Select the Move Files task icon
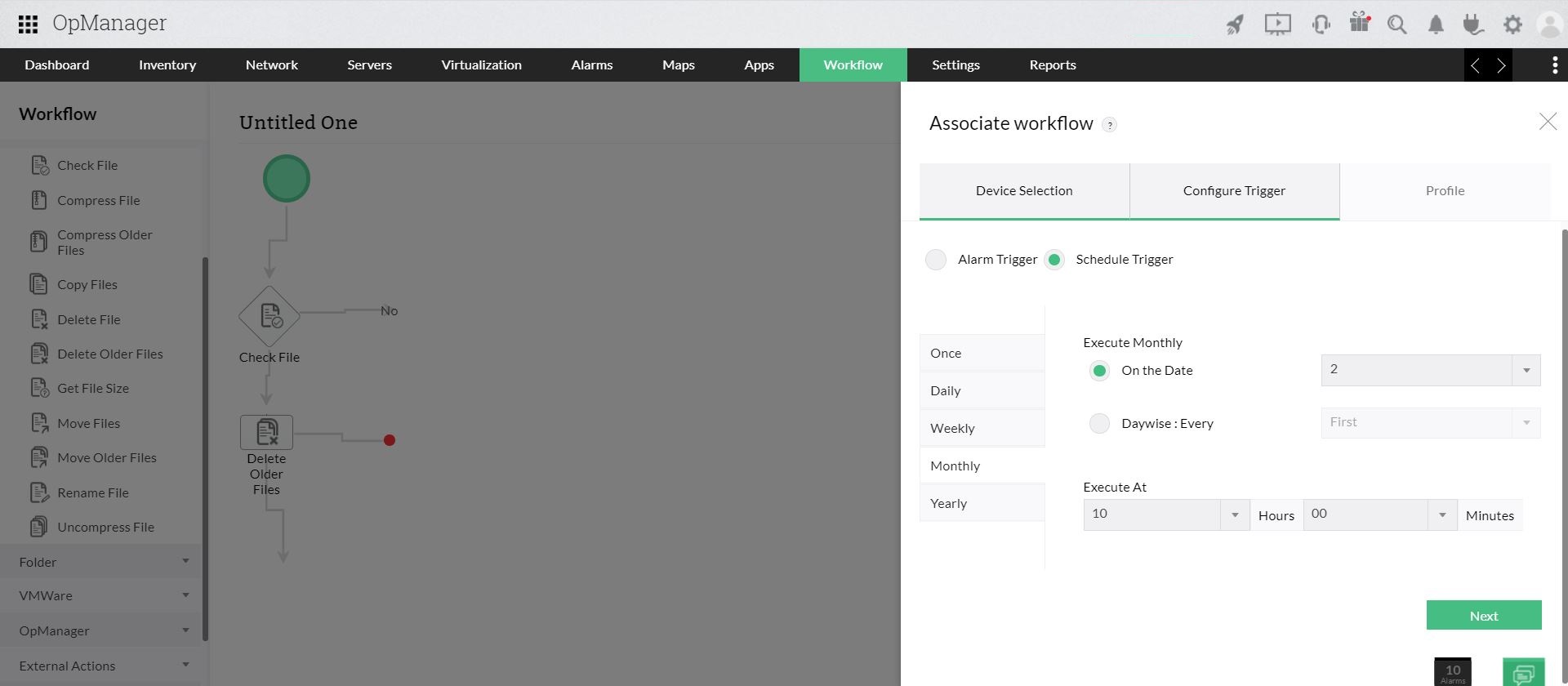 click(39, 423)
